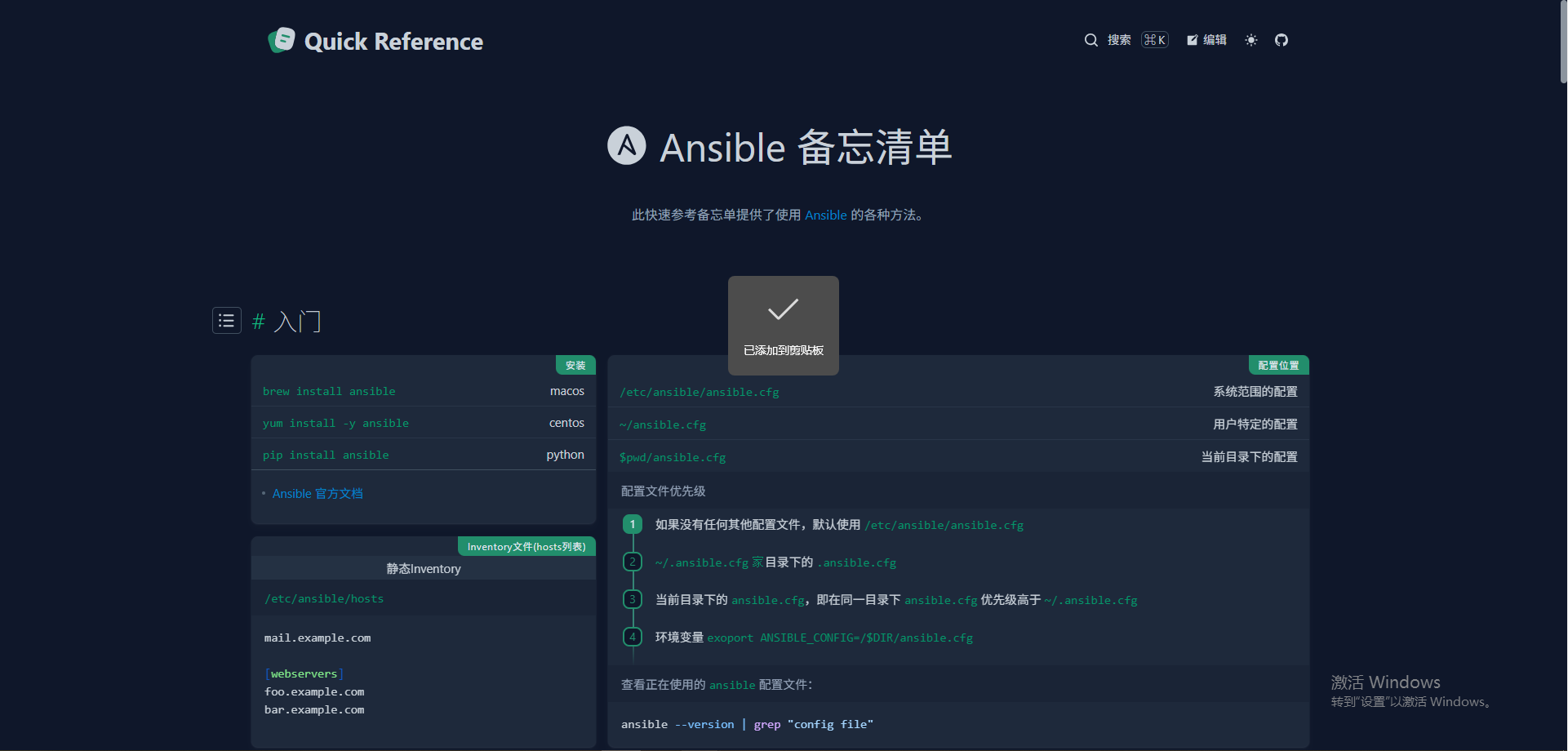This screenshot has width=1568, height=751.
Task: Click the Ansible logo circle icon
Action: (626, 146)
